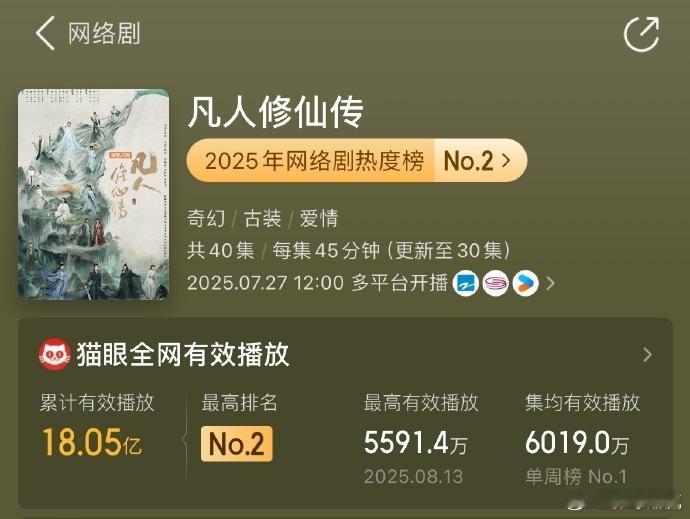Tap the 猫眼全网有效播放 heading

coord(183,354)
